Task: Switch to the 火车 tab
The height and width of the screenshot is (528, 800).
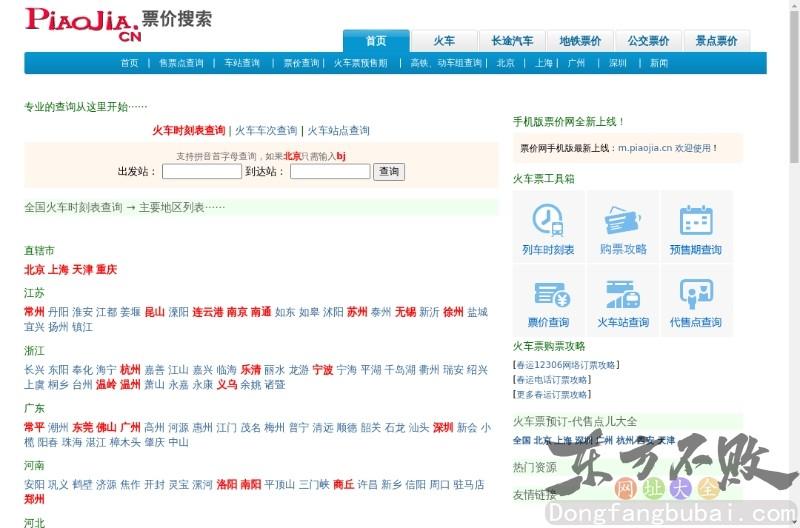Action: click(444, 41)
